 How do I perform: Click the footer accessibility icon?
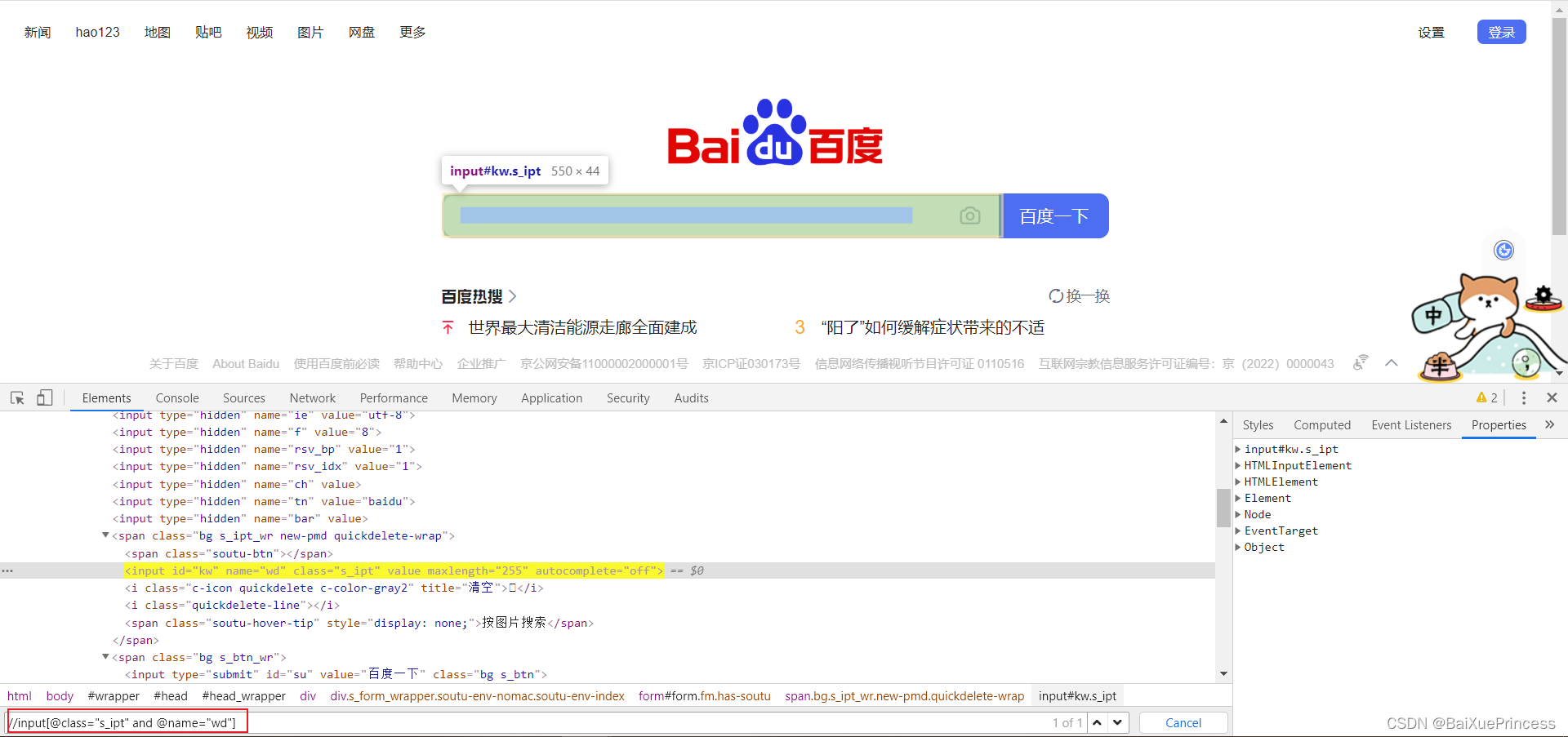coord(1360,363)
